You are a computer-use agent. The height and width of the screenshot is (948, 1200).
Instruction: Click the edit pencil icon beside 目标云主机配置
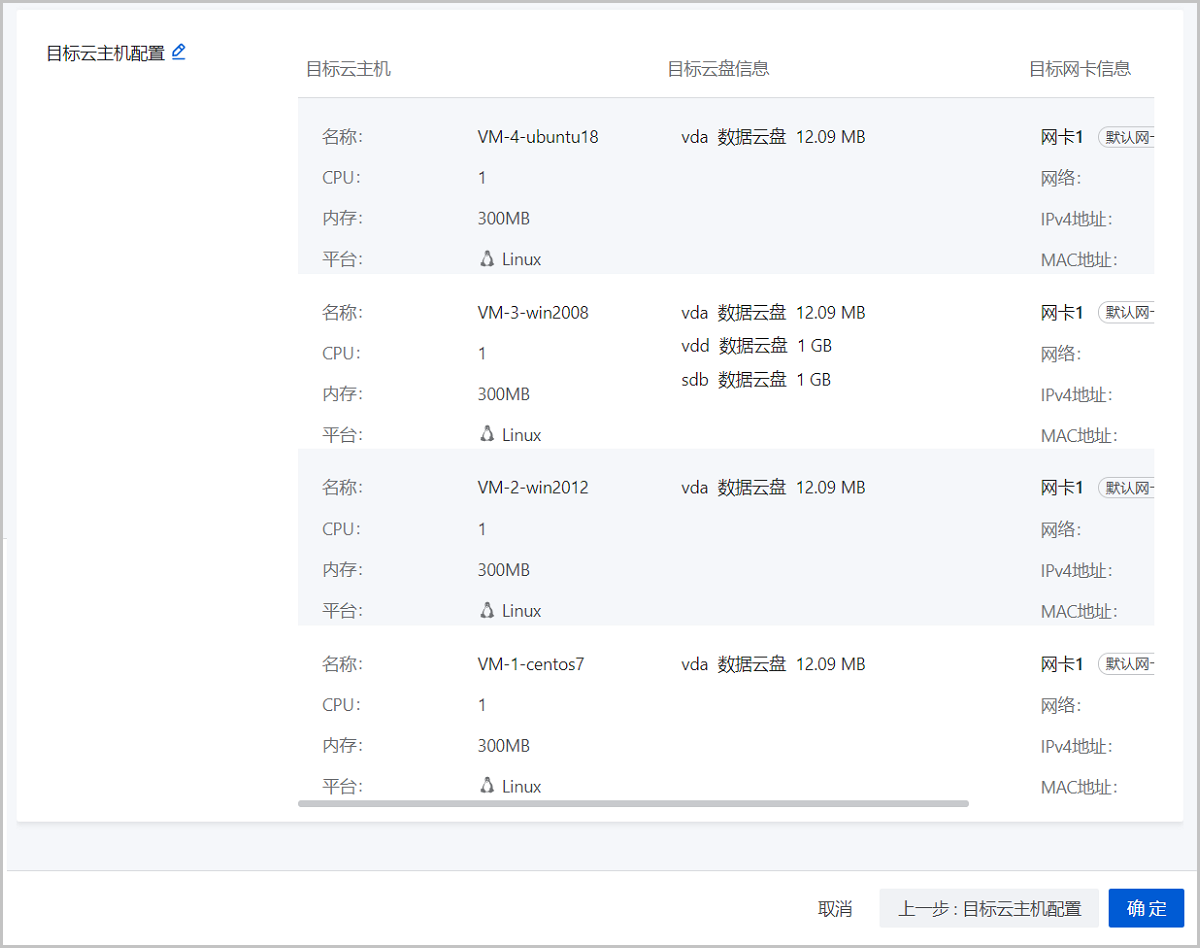[179, 52]
